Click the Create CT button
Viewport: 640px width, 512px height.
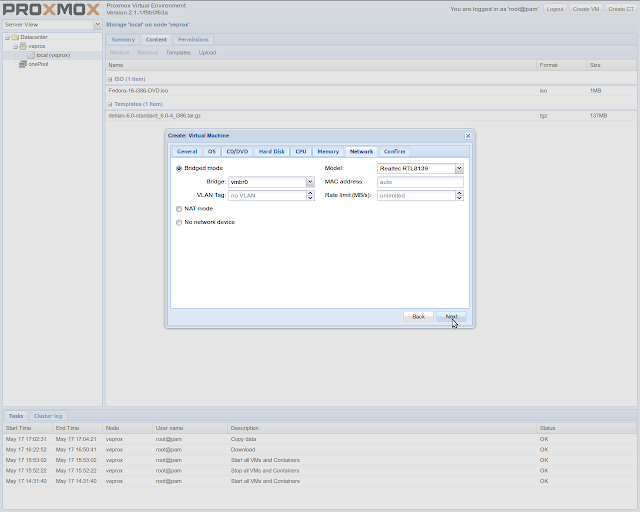click(x=621, y=9)
